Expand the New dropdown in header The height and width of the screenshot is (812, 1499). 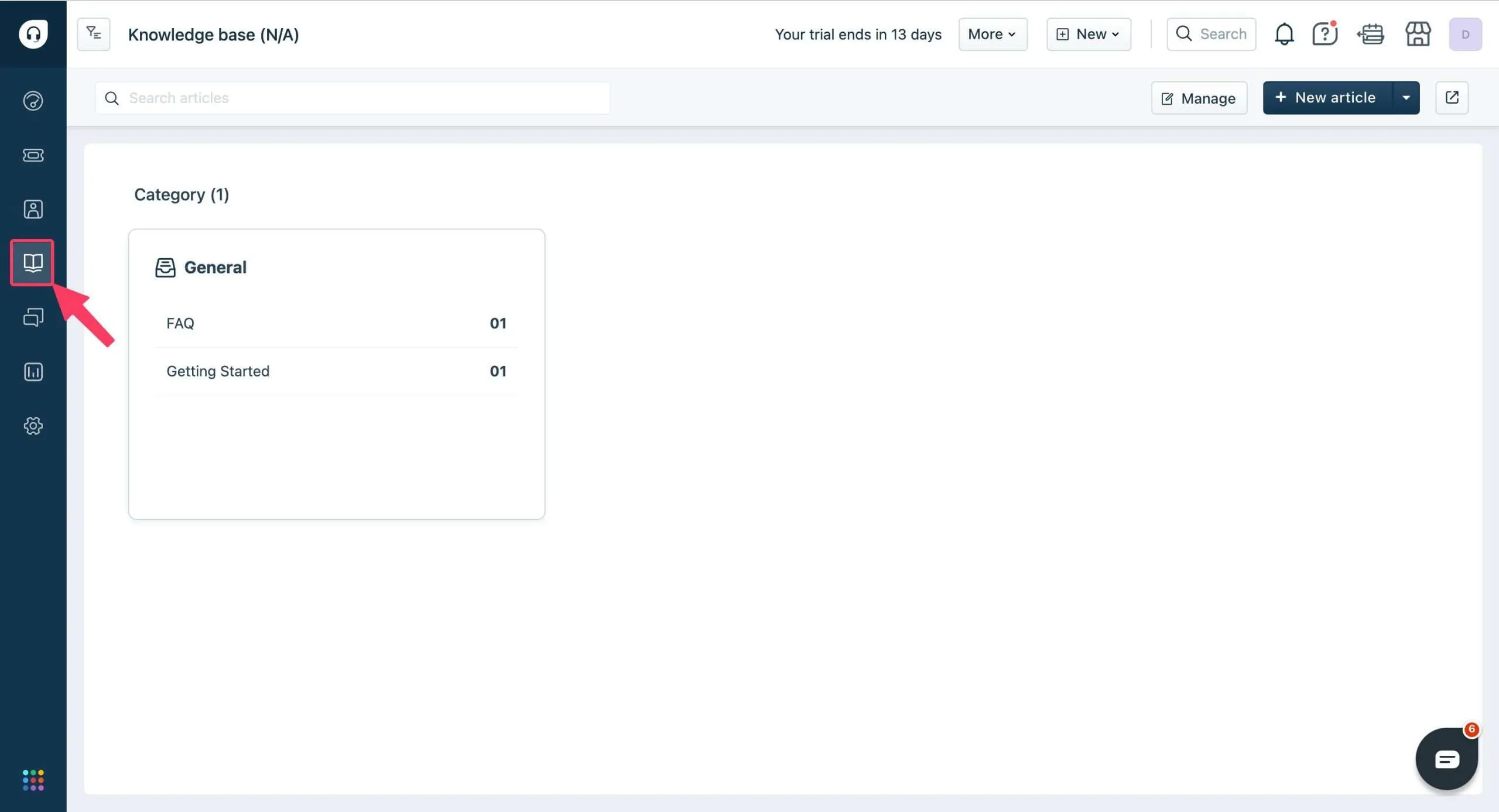[x=1089, y=34]
